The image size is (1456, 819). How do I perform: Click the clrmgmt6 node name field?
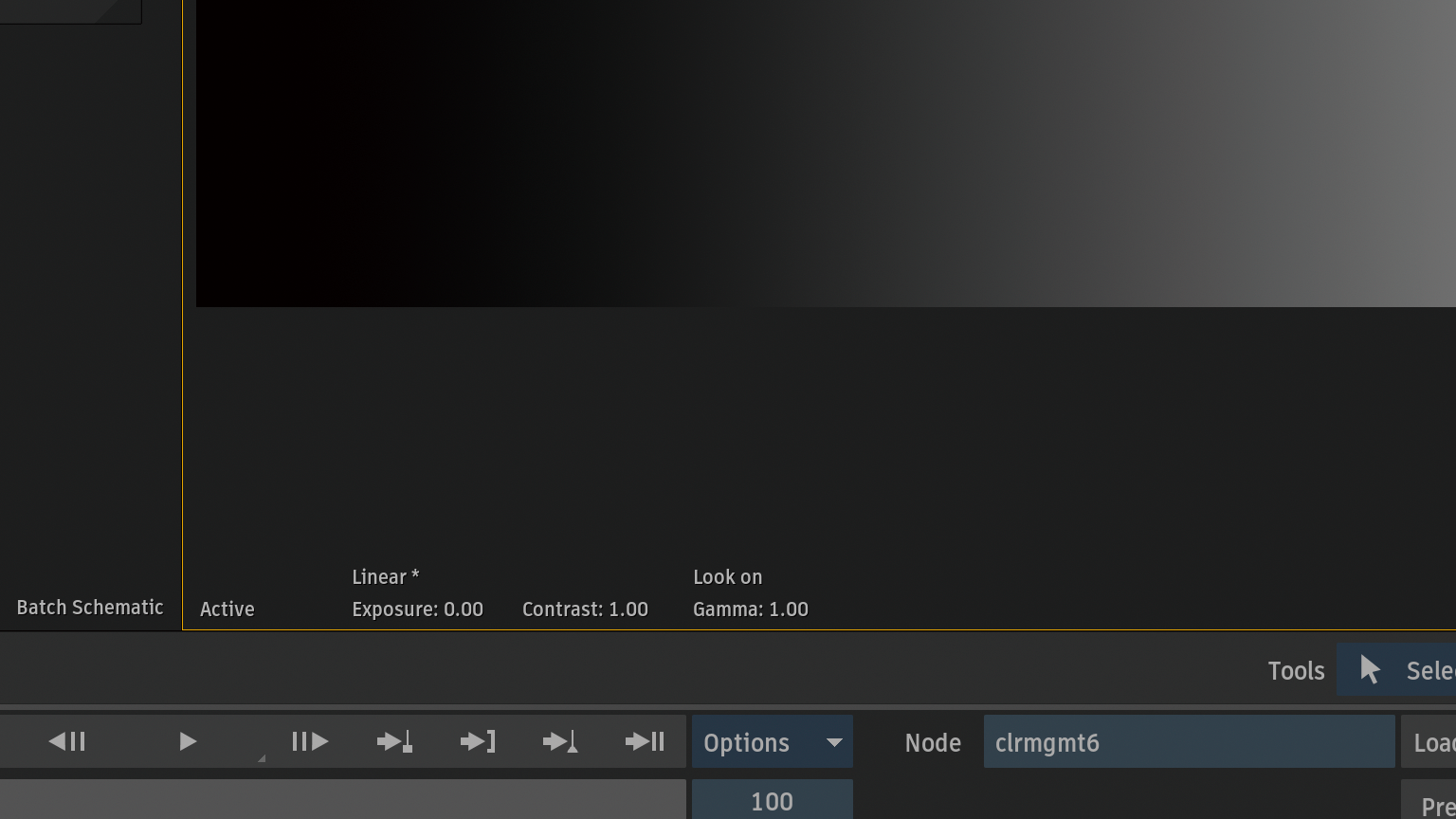click(1189, 742)
